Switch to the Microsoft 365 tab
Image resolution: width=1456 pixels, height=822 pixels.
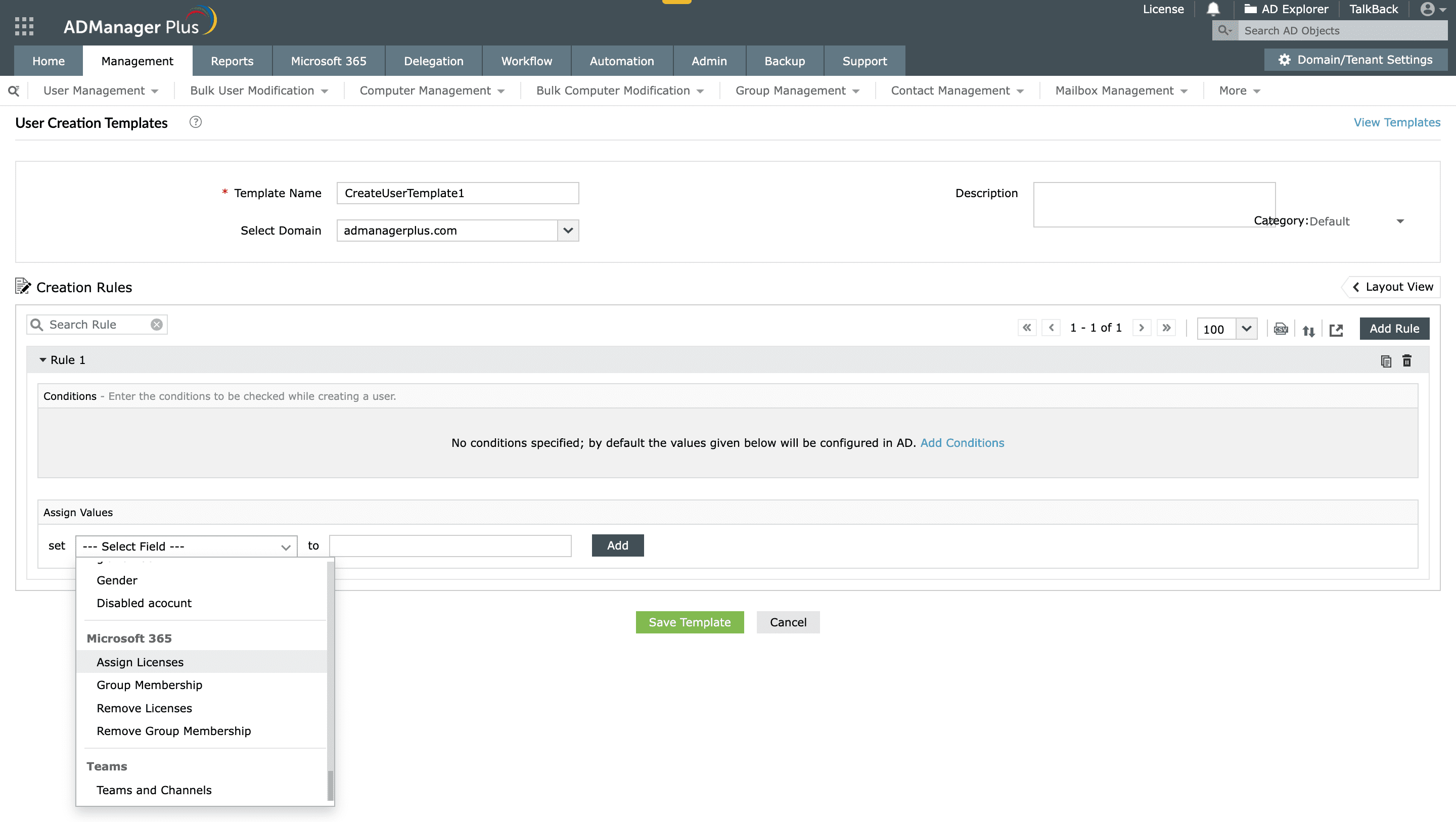[329, 61]
